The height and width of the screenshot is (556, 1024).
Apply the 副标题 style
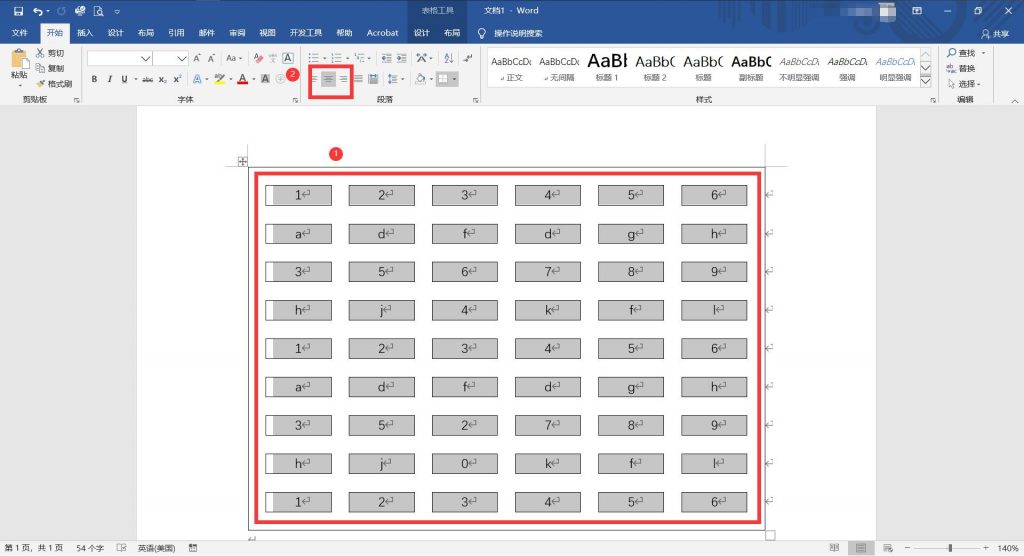(751, 67)
